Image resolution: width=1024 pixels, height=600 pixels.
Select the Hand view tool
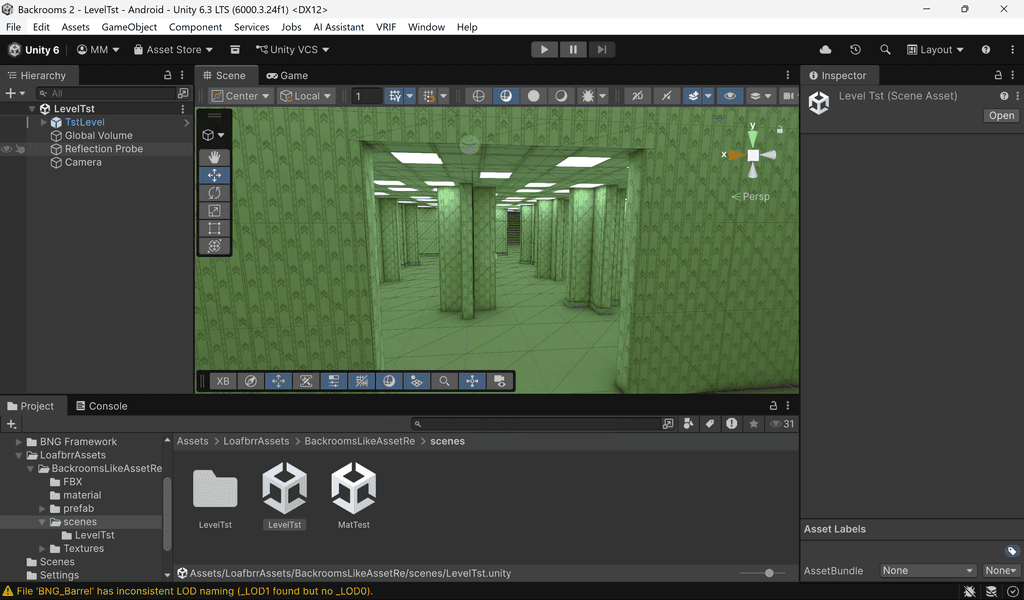[214, 157]
